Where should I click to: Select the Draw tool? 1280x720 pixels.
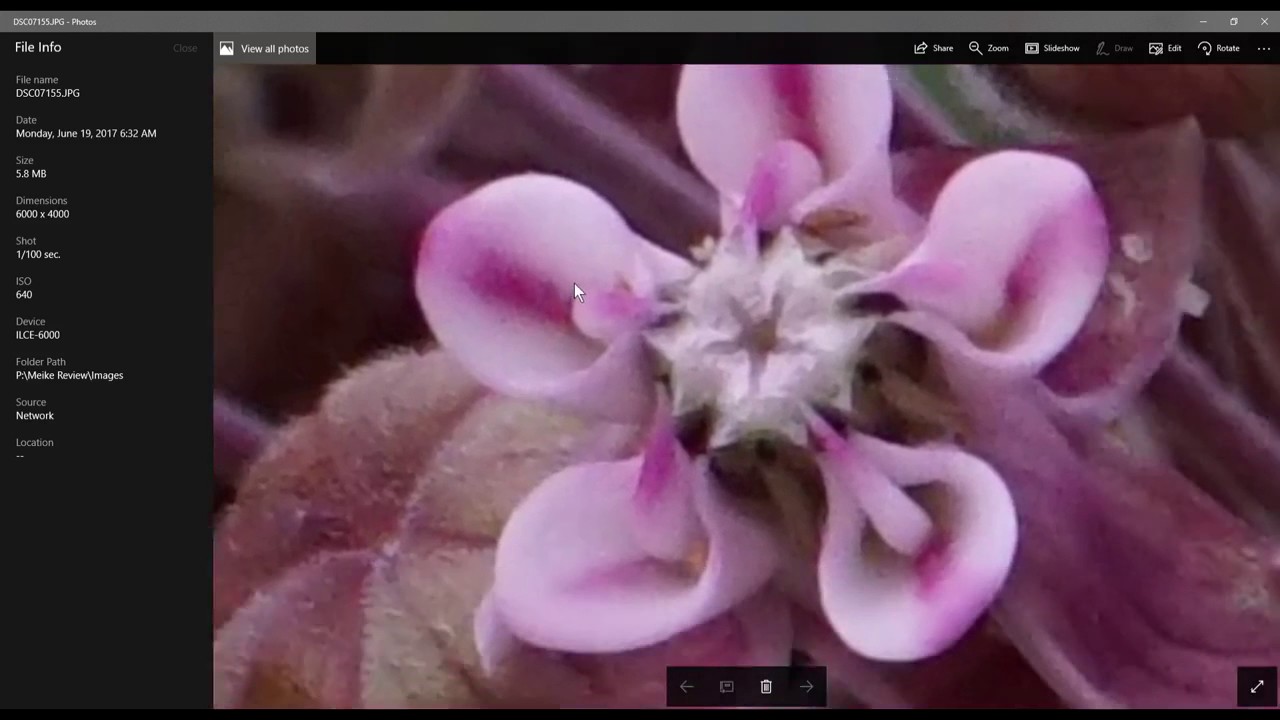(x=1114, y=48)
